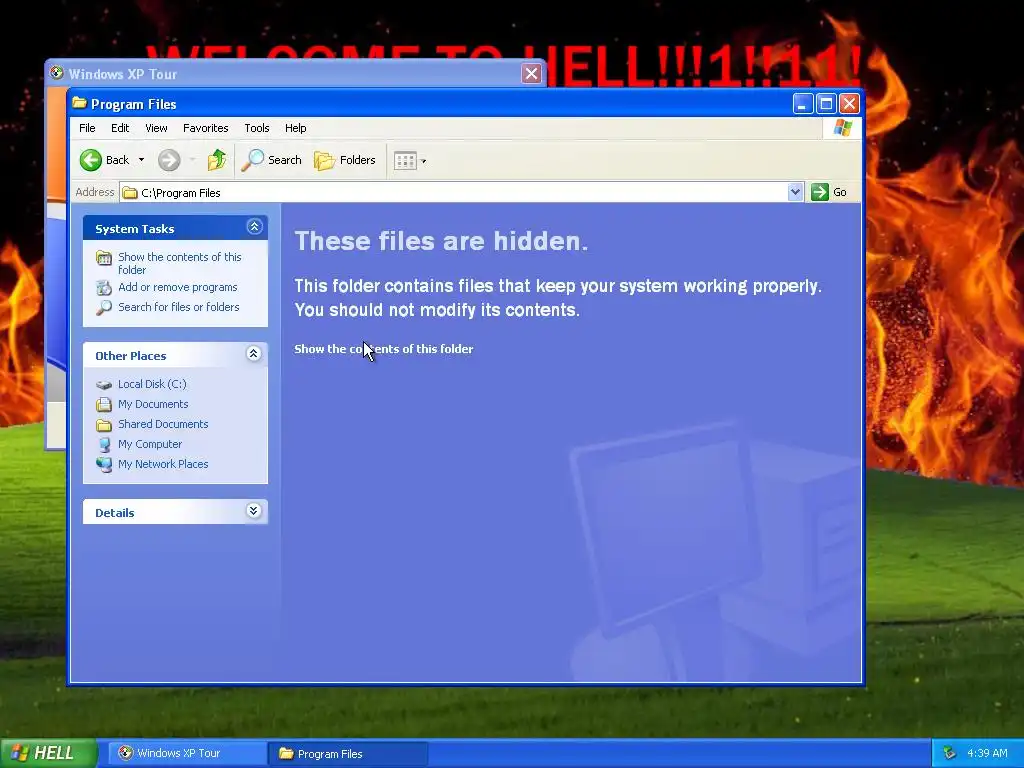Click the folder icon in Program Files title bar
The image size is (1024, 768).
pyautogui.click(x=80, y=103)
